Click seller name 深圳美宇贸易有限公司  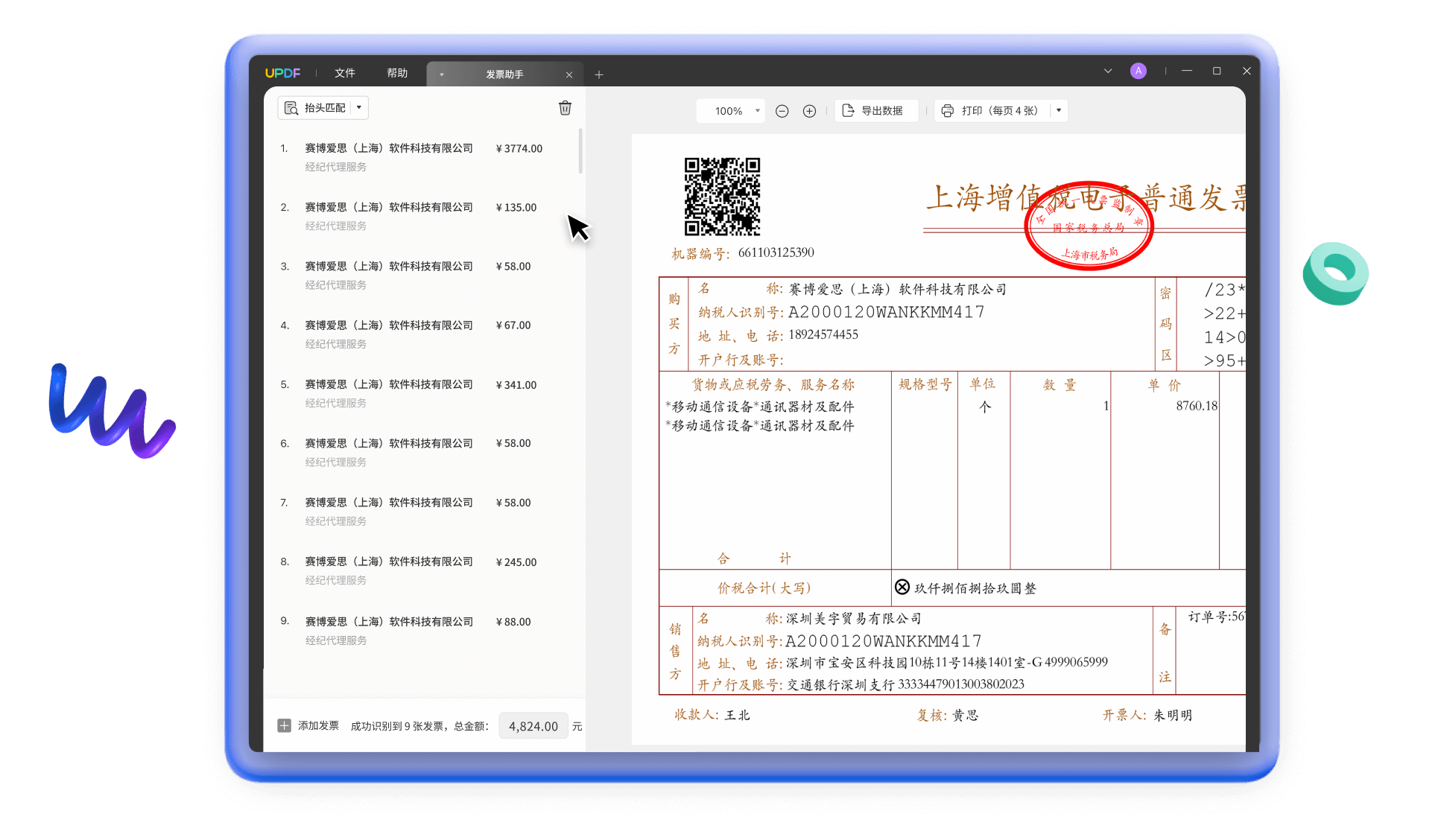tap(854, 619)
